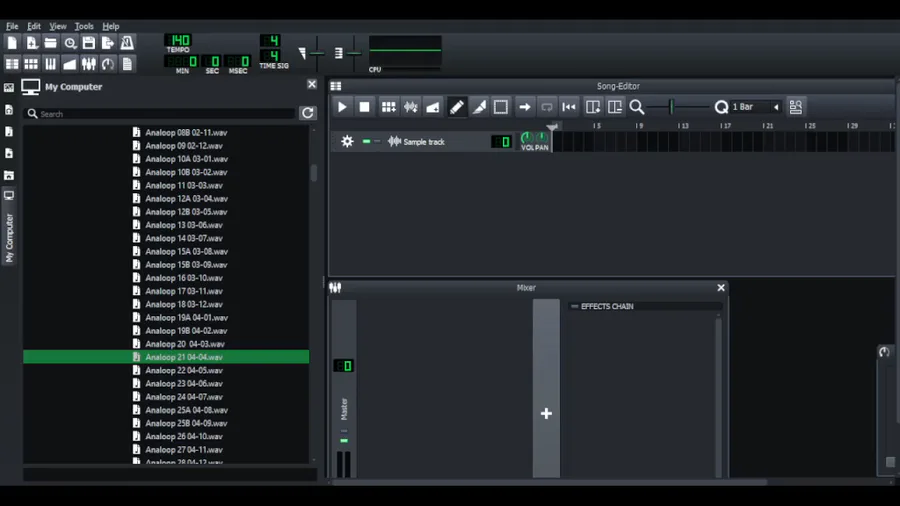Click the tempo display showing 140

coord(179,40)
